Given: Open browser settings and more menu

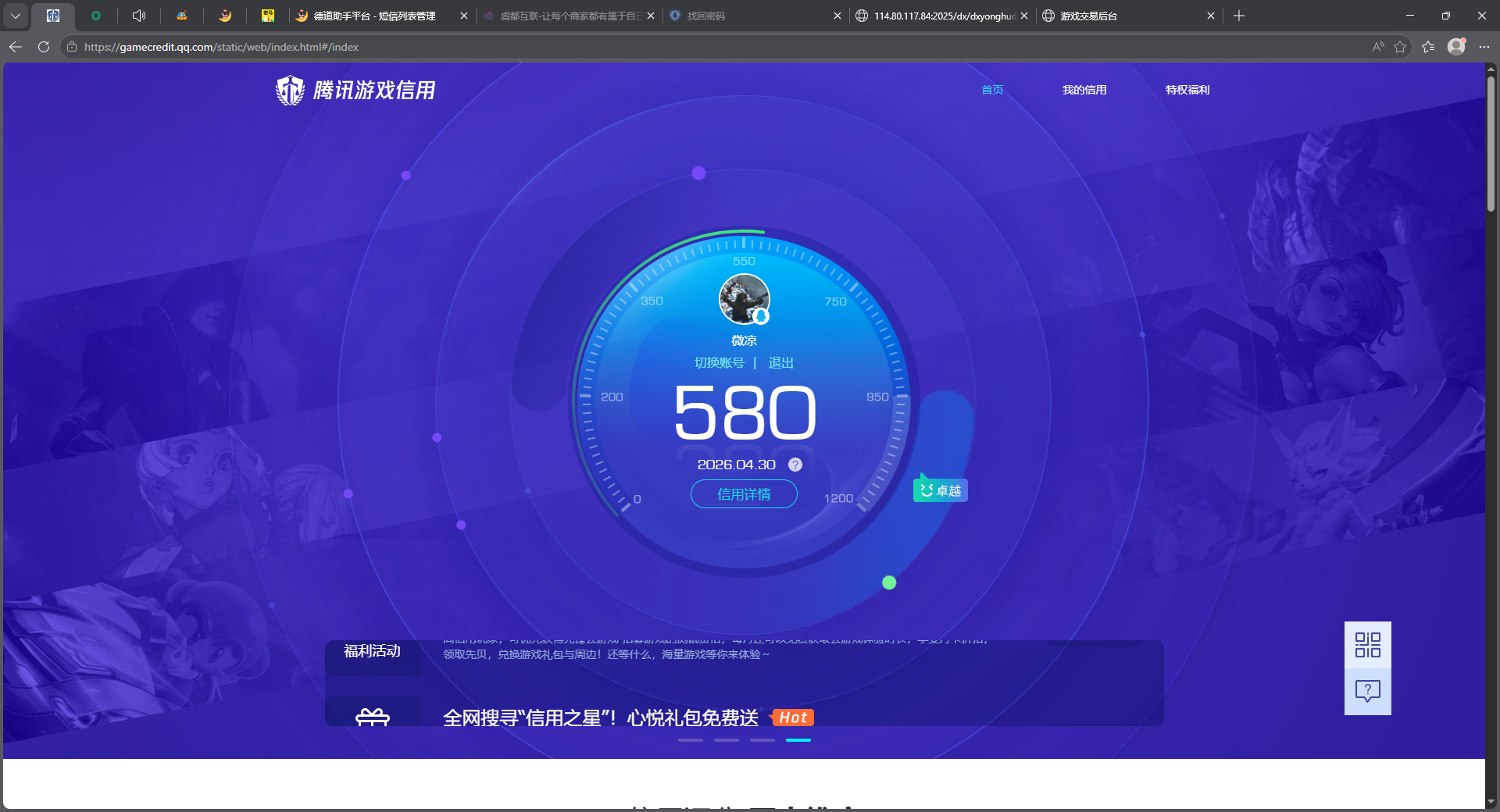Looking at the screenshot, I should point(1484,47).
